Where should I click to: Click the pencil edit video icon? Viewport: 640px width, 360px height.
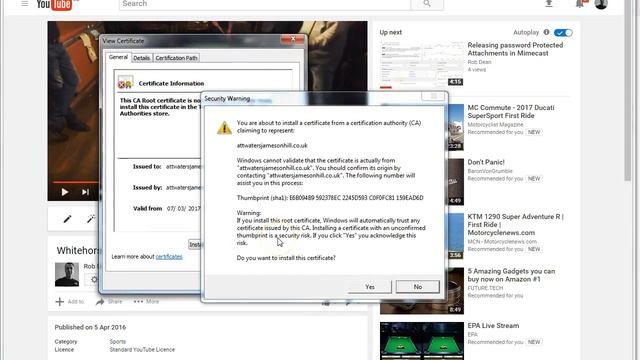click(x=67, y=219)
